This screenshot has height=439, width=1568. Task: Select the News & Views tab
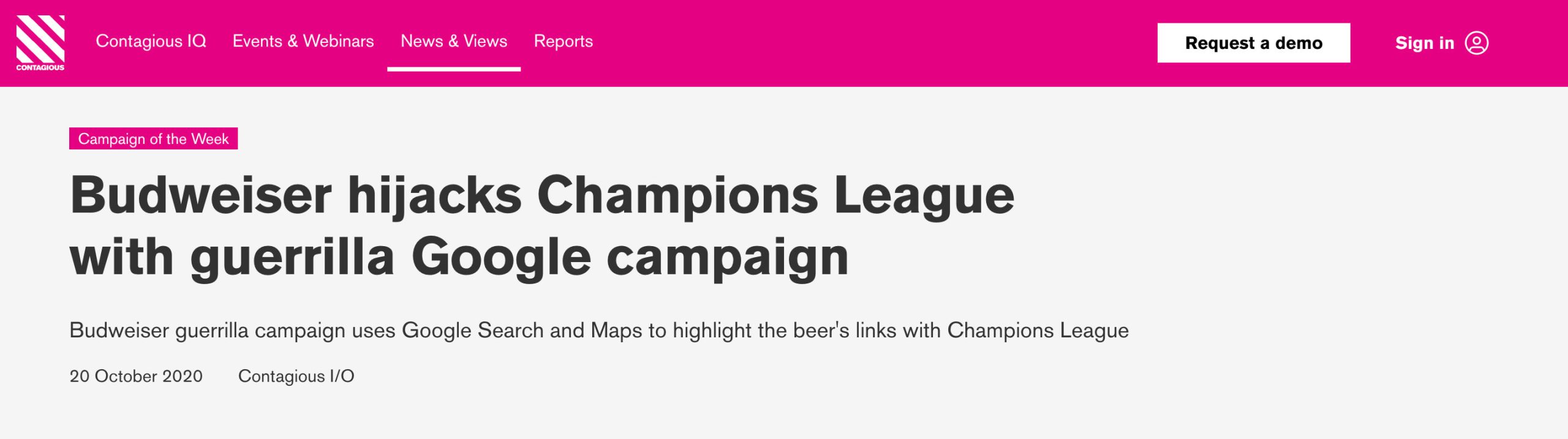pos(453,41)
